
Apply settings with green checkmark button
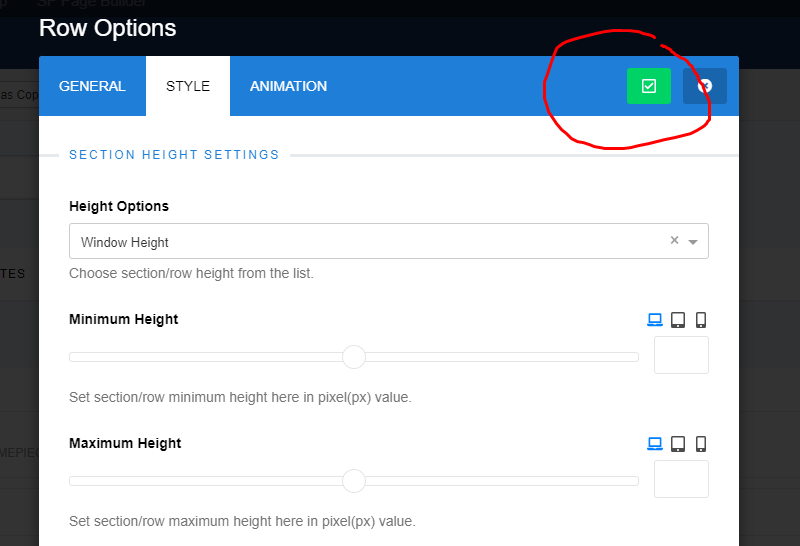coord(648,86)
